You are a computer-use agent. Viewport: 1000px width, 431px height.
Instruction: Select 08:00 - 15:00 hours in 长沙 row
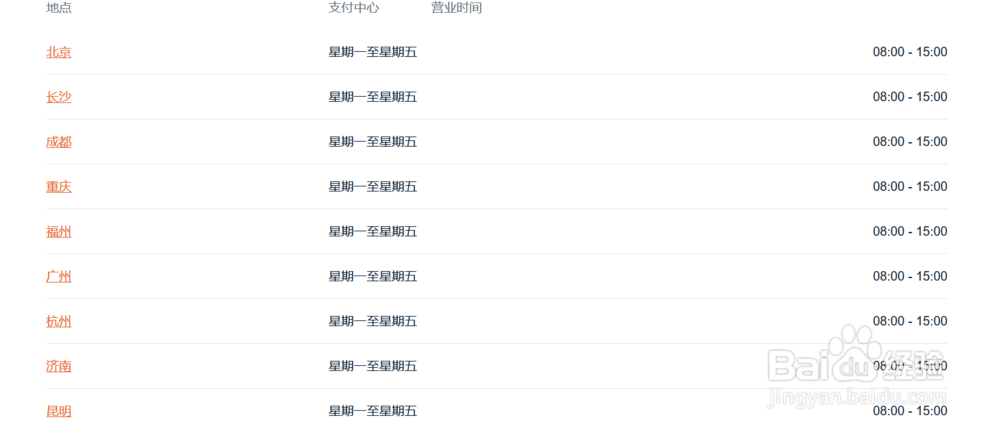coord(910,97)
